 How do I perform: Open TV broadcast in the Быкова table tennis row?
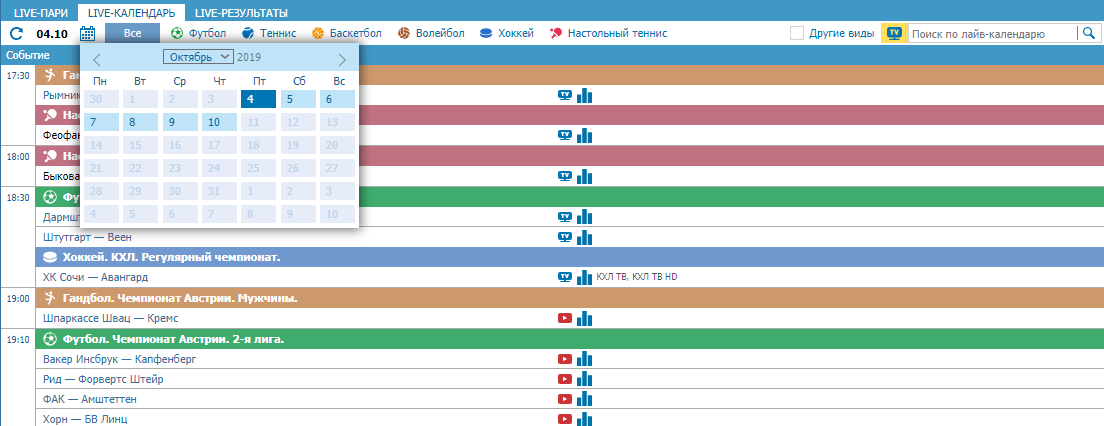565,176
